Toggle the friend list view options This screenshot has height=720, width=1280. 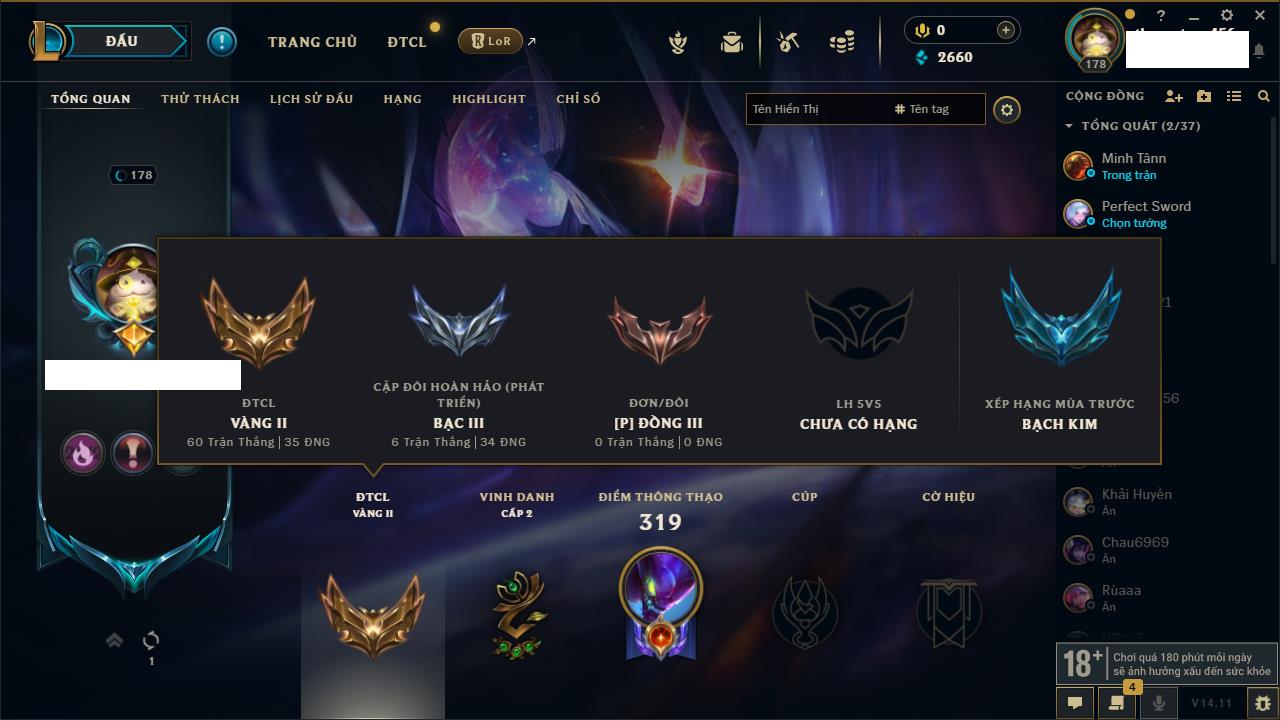tap(1234, 96)
